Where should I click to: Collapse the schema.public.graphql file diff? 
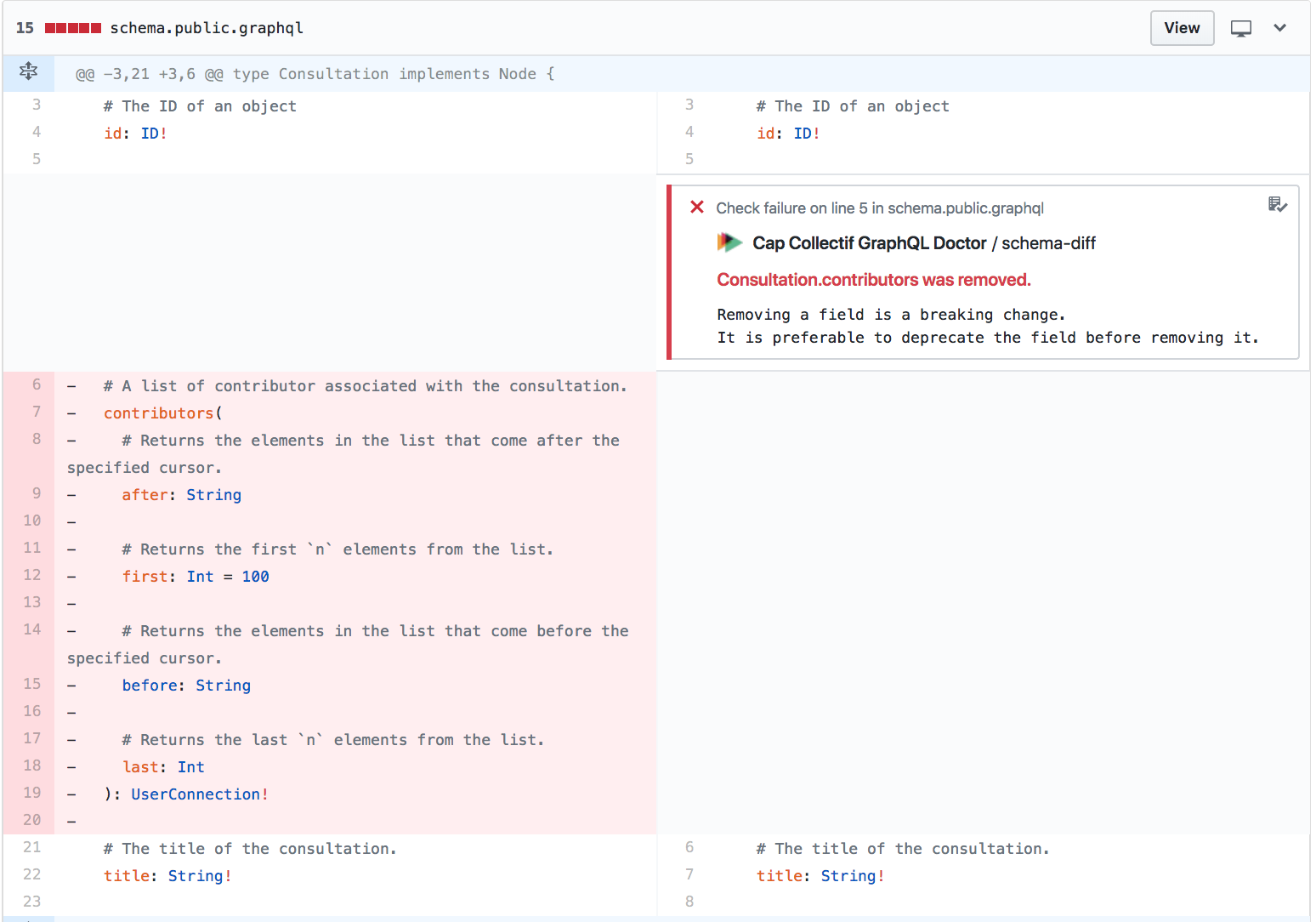coord(1281,27)
